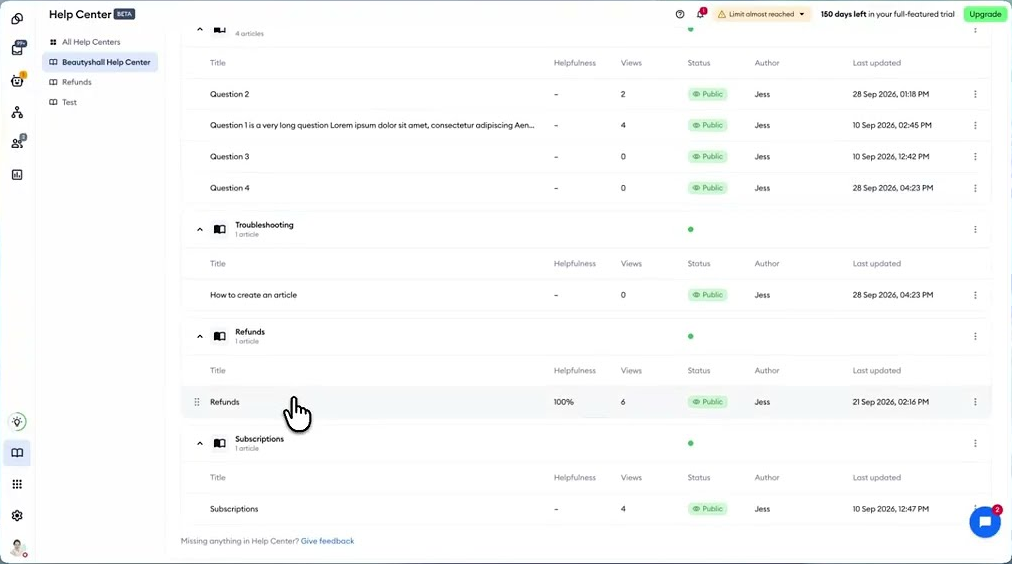Open more options for Subscriptions category

click(975, 443)
